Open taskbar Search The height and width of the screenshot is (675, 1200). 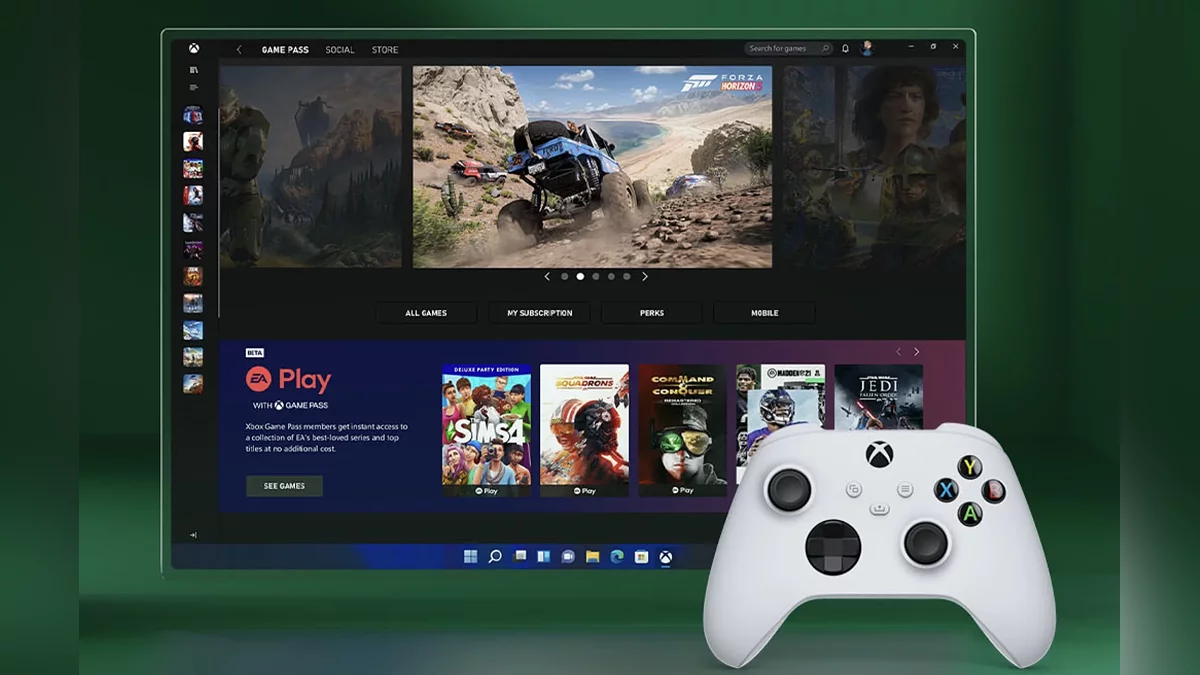[495, 557]
